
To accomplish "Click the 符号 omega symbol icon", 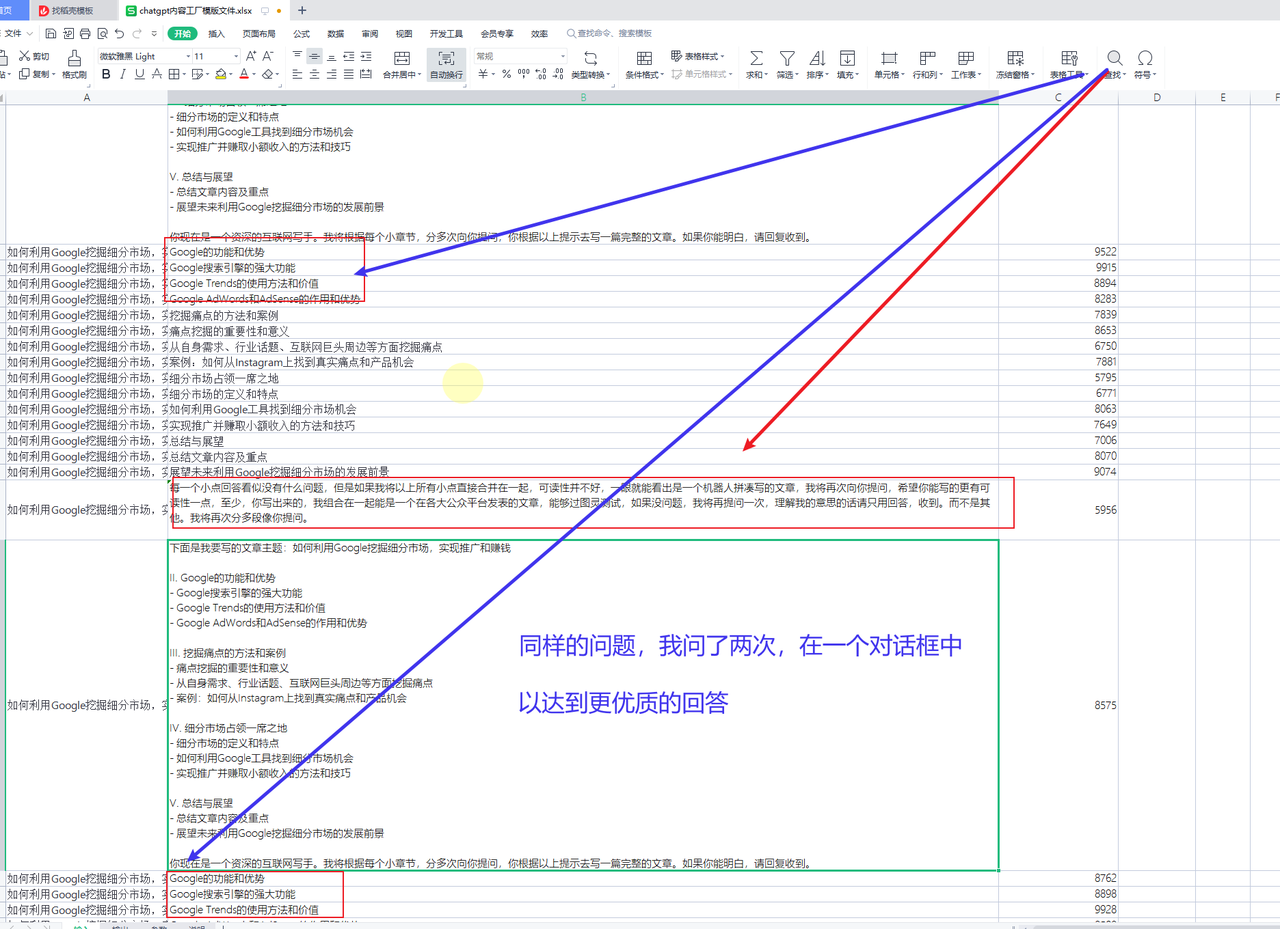I will pos(1145,59).
